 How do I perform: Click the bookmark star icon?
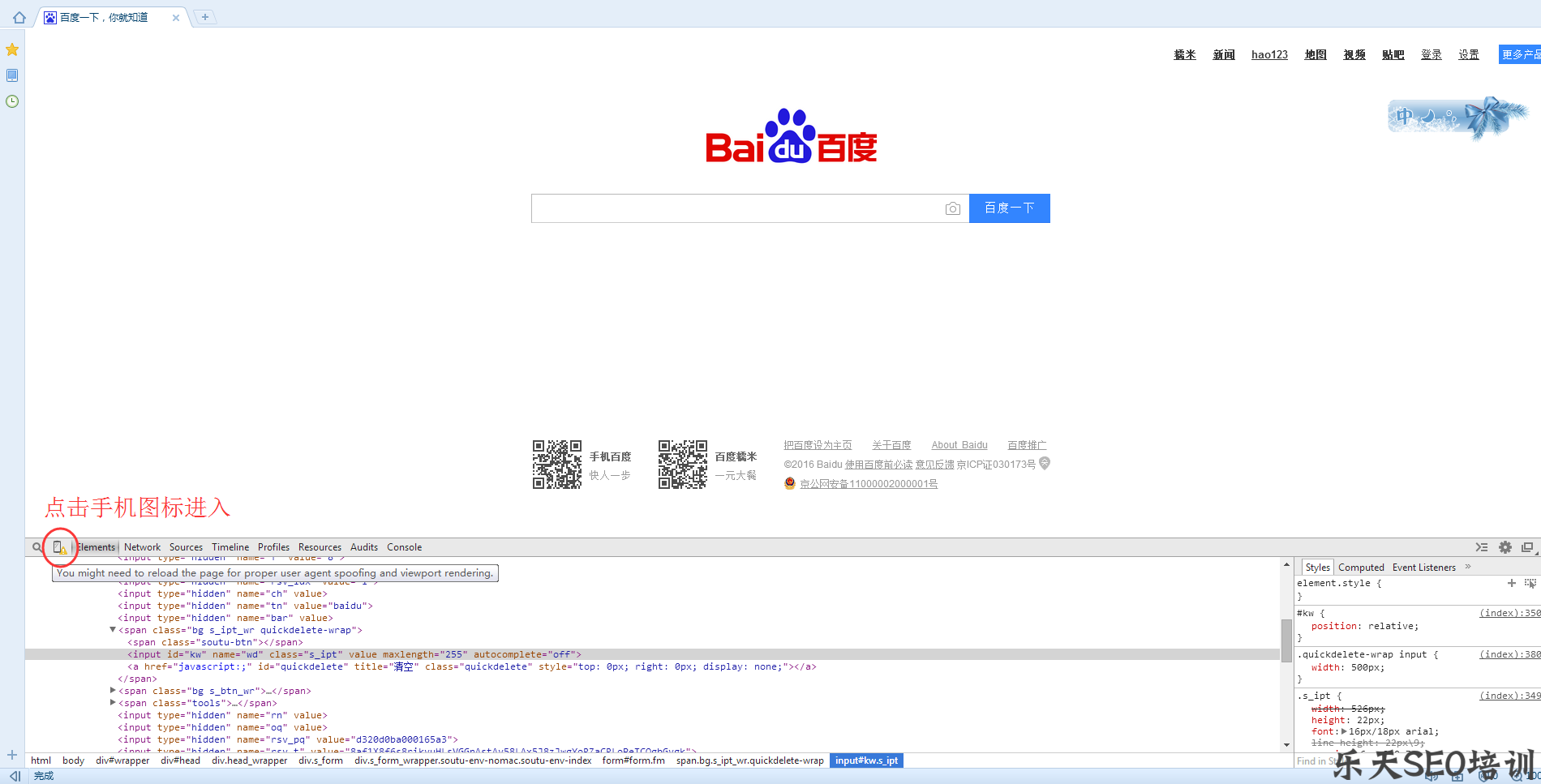[12, 49]
